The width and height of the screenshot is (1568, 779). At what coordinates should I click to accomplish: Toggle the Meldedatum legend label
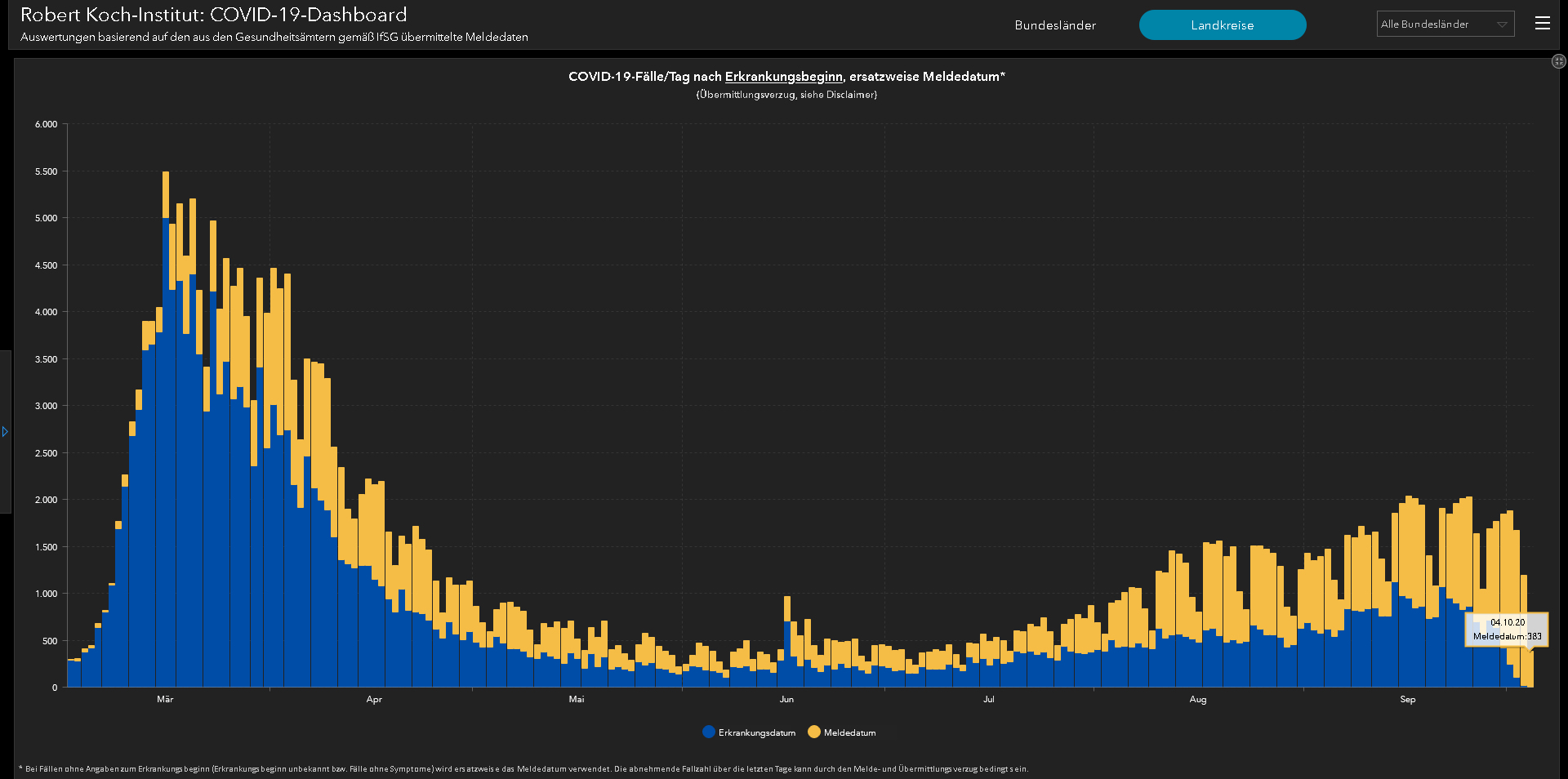849,733
